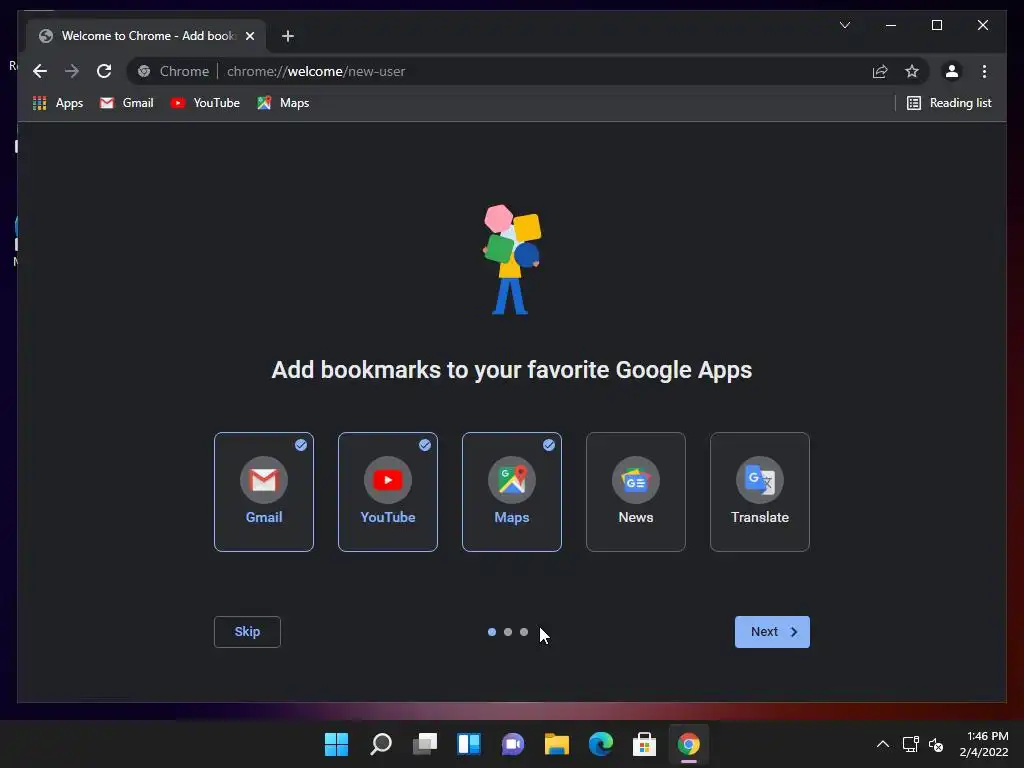The width and height of the screenshot is (1024, 768).
Task: Open the Reading list panel
Action: coord(949,103)
